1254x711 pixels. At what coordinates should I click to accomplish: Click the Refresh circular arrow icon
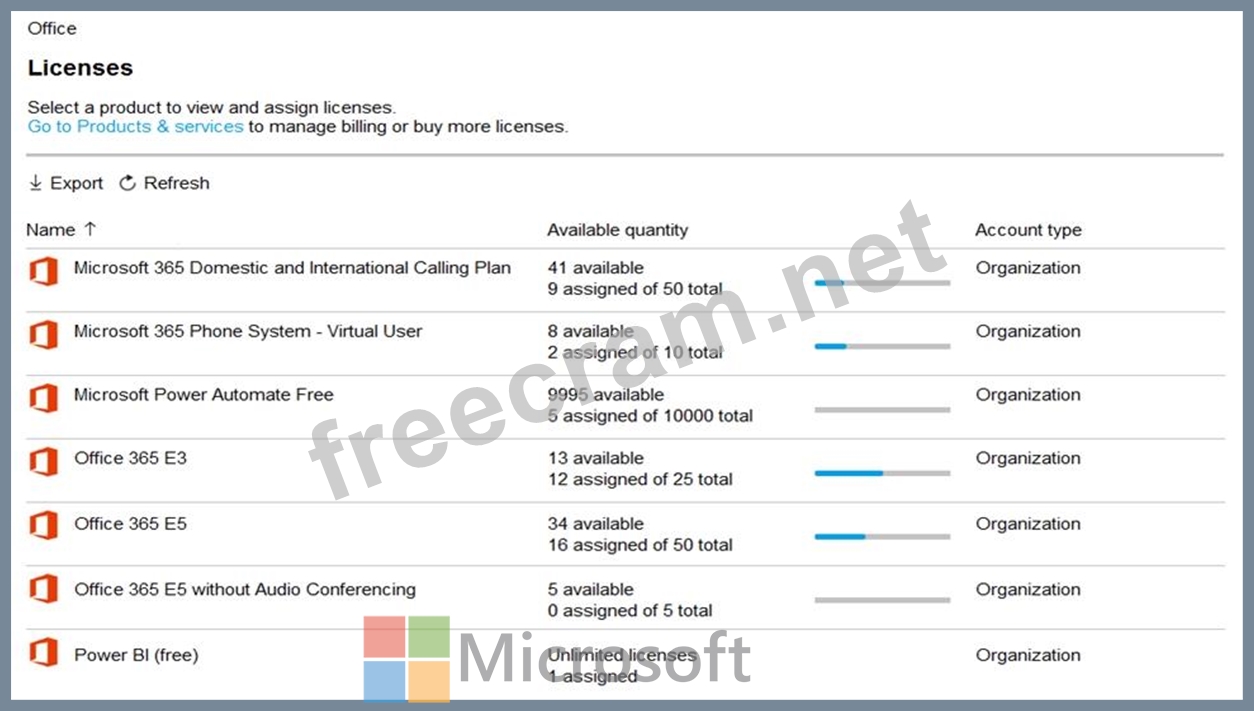pyautogui.click(x=127, y=183)
